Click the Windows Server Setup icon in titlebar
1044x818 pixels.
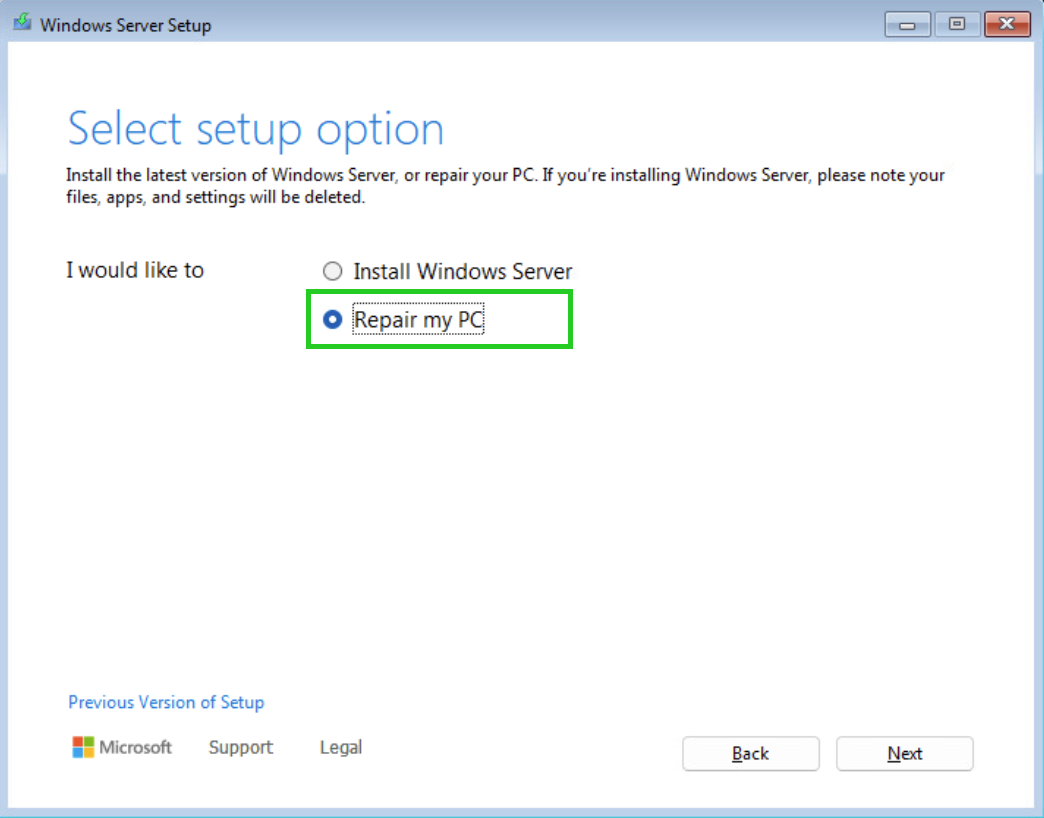21,20
